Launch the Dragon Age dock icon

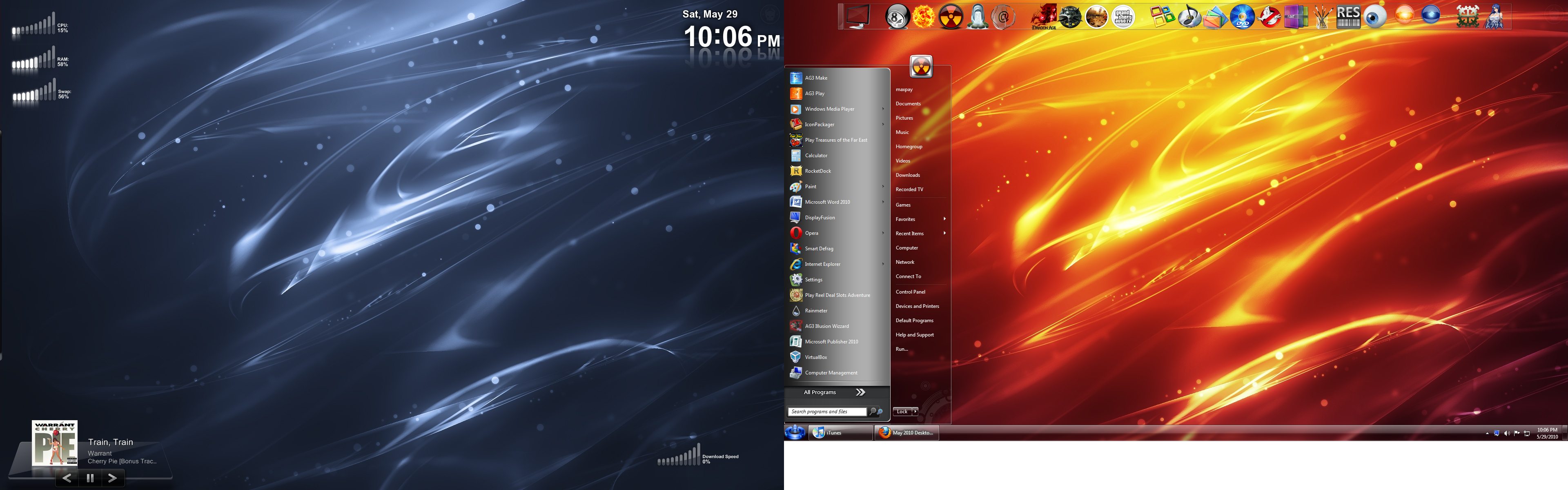click(1043, 16)
